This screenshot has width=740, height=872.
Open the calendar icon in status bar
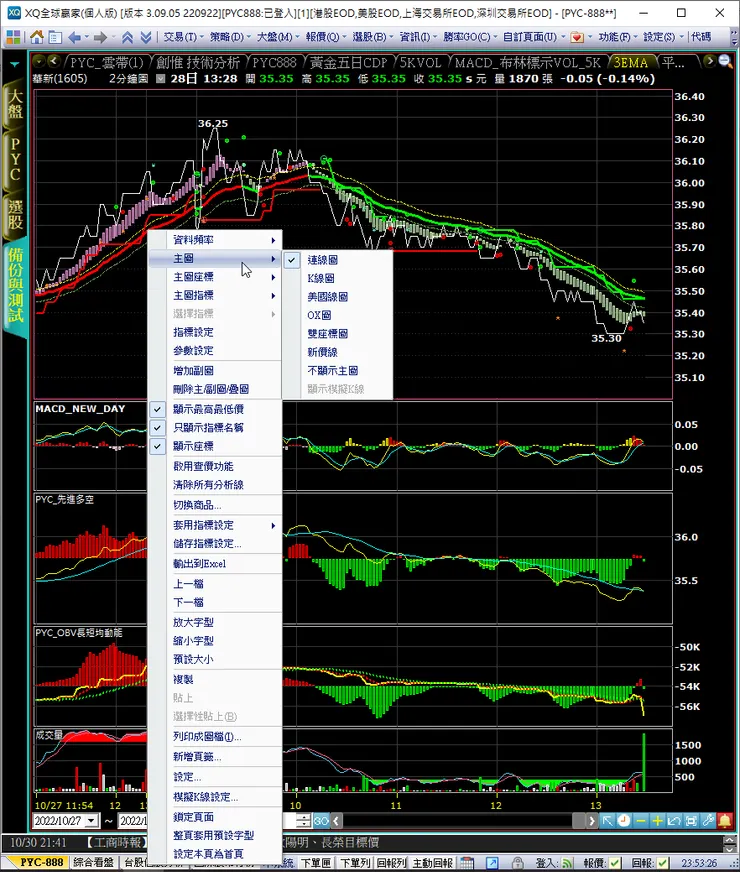pos(467,863)
